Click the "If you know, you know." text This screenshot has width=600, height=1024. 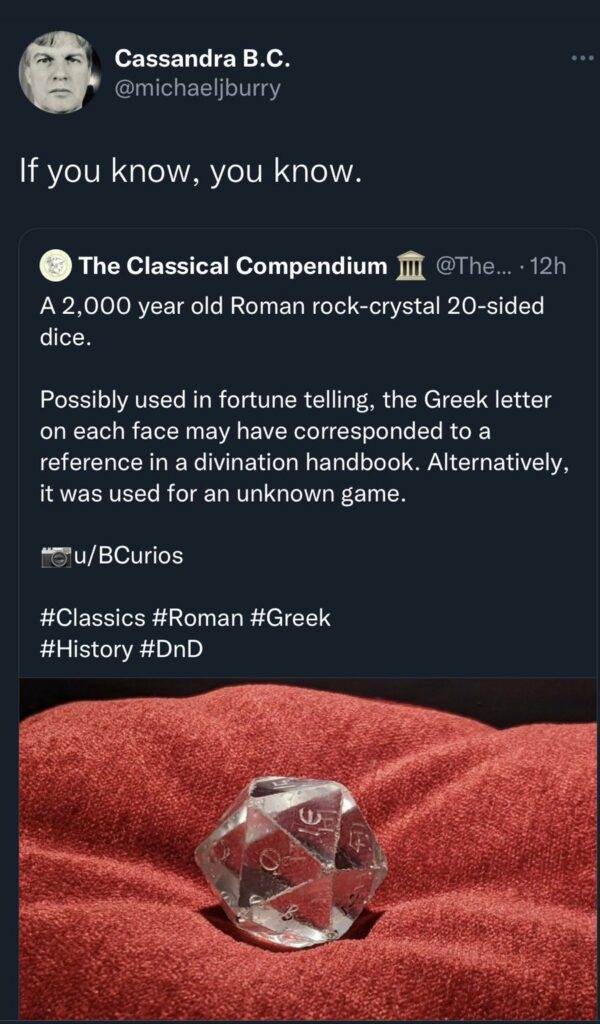[x=189, y=172]
